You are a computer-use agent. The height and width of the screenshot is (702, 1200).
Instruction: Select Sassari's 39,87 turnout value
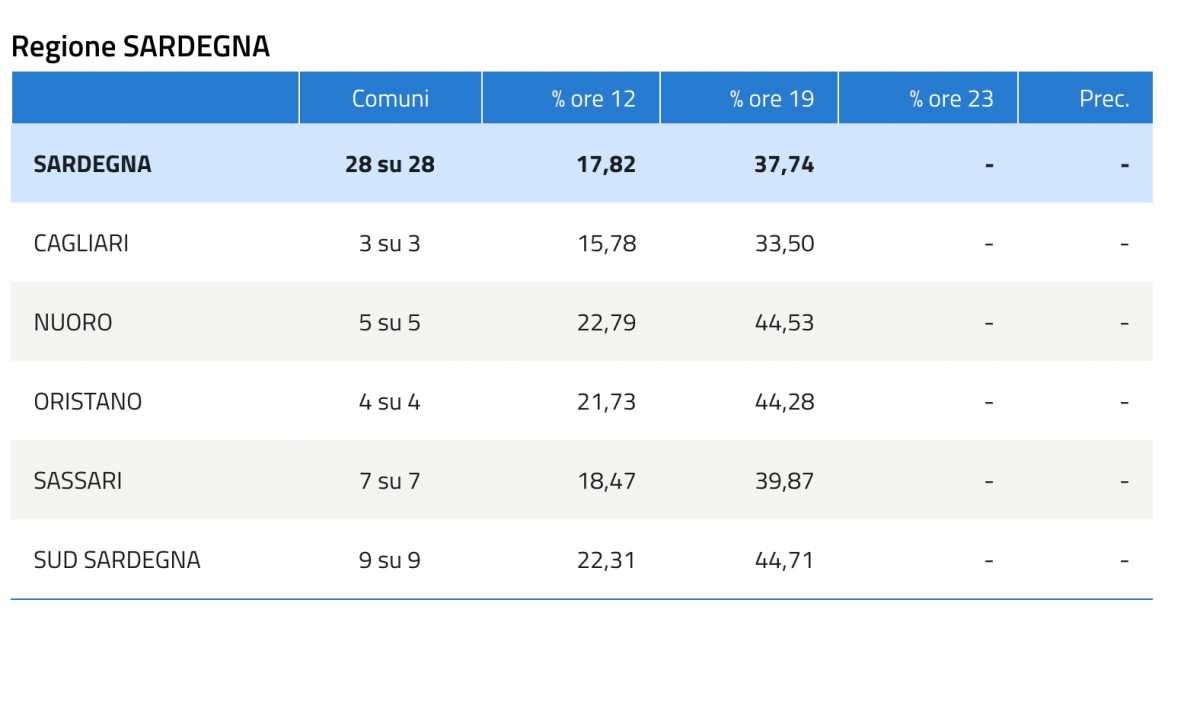click(x=784, y=481)
